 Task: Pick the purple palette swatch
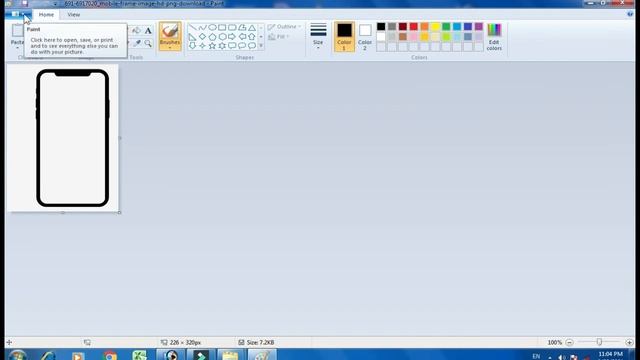(x=479, y=27)
